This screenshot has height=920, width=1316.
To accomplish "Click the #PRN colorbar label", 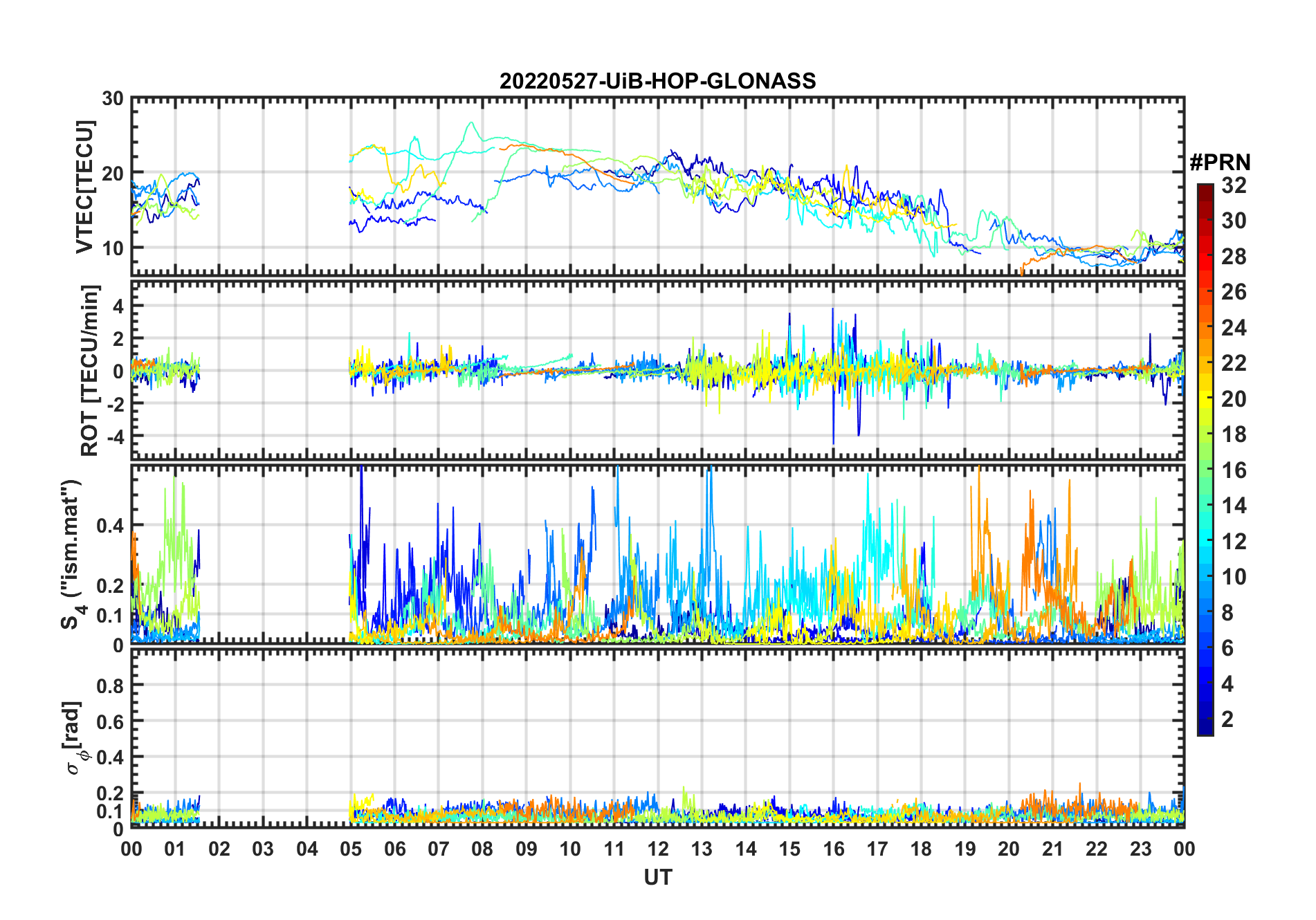I will point(1220,163).
